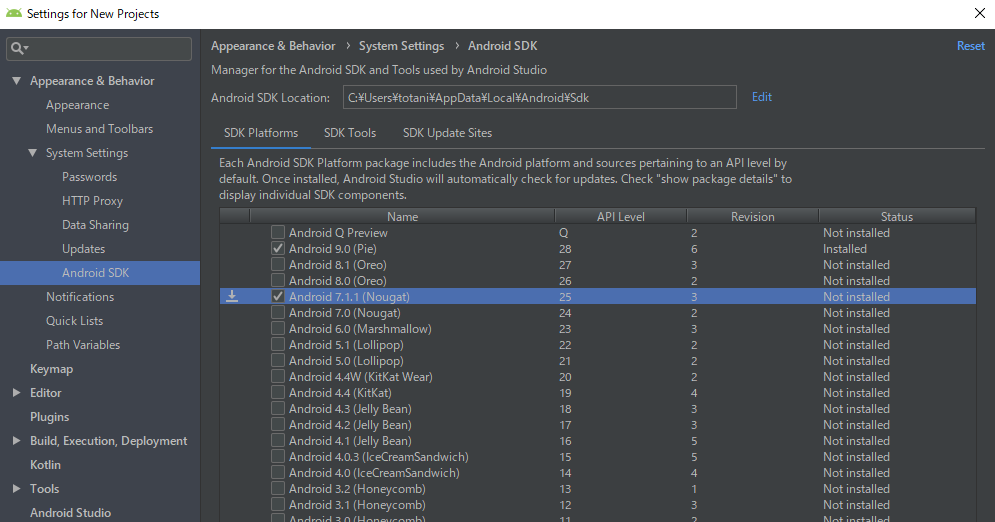995x522 pixels.
Task: Select Passwords under System Settings
Action: point(89,177)
